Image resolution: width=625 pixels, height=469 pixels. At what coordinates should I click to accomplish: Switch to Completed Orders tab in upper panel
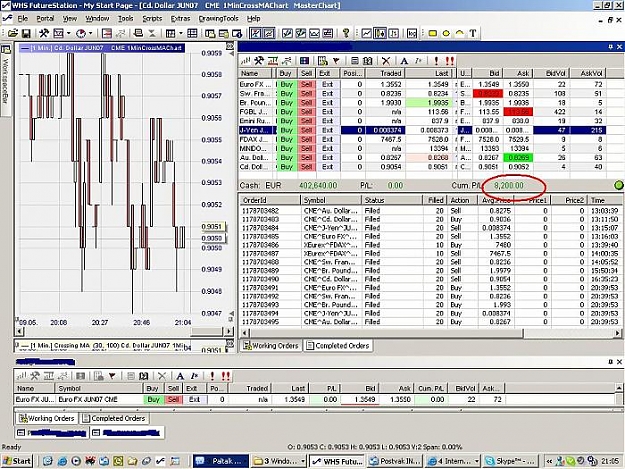(338, 345)
